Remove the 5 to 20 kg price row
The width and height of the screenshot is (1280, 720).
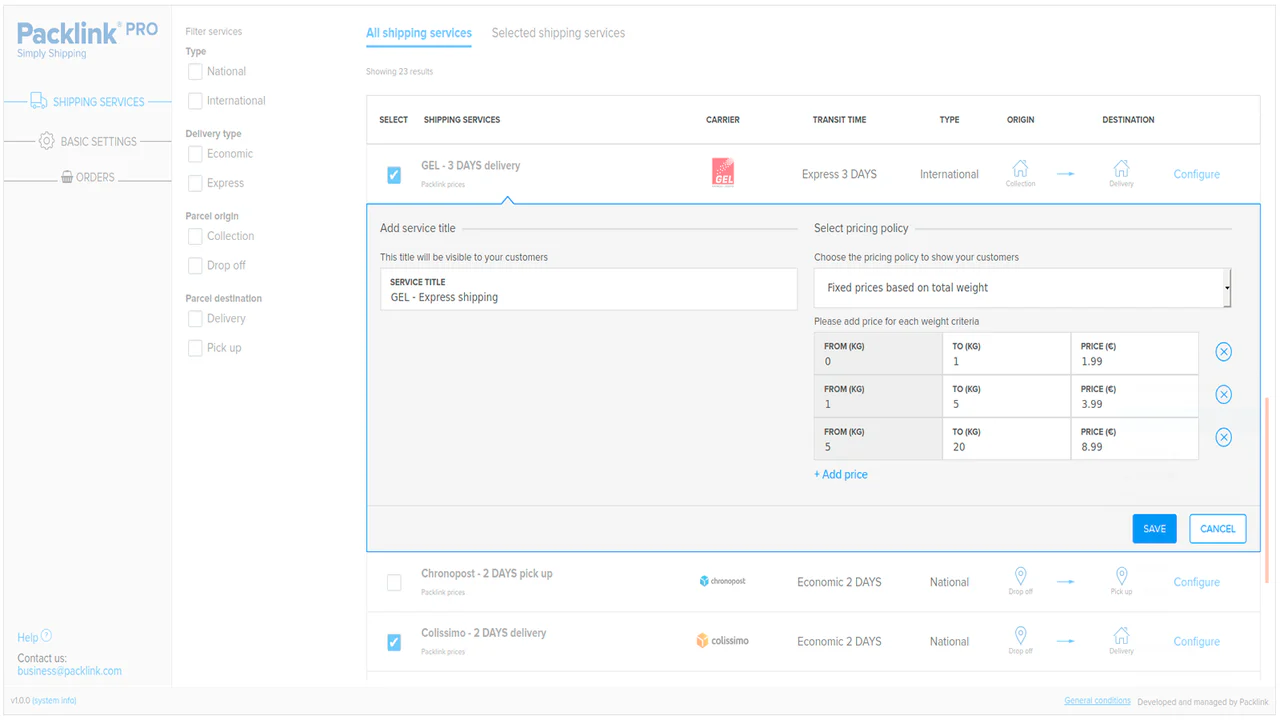(x=1223, y=438)
